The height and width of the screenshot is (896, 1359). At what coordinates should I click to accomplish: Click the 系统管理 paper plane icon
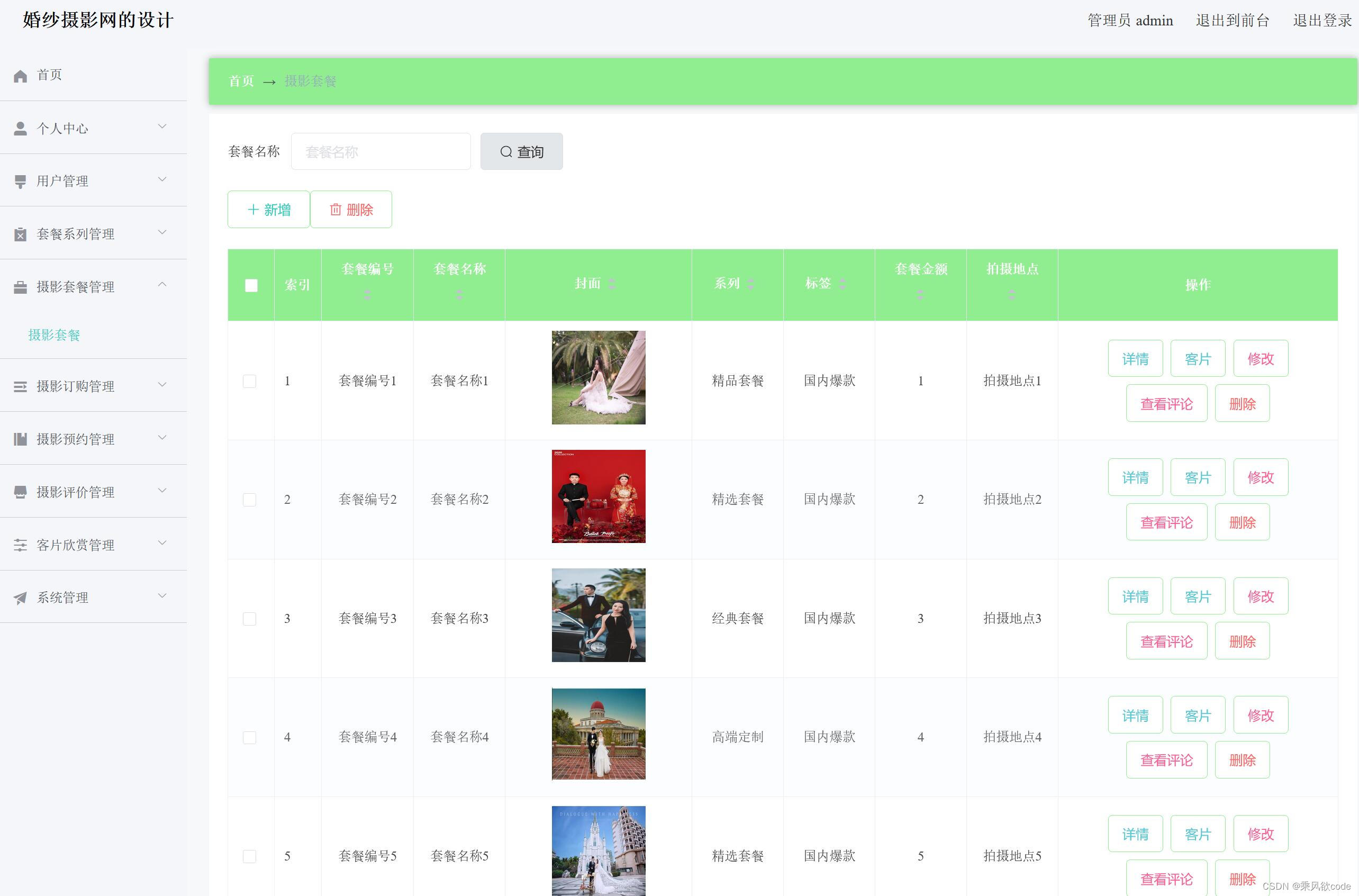coord(21,598)
